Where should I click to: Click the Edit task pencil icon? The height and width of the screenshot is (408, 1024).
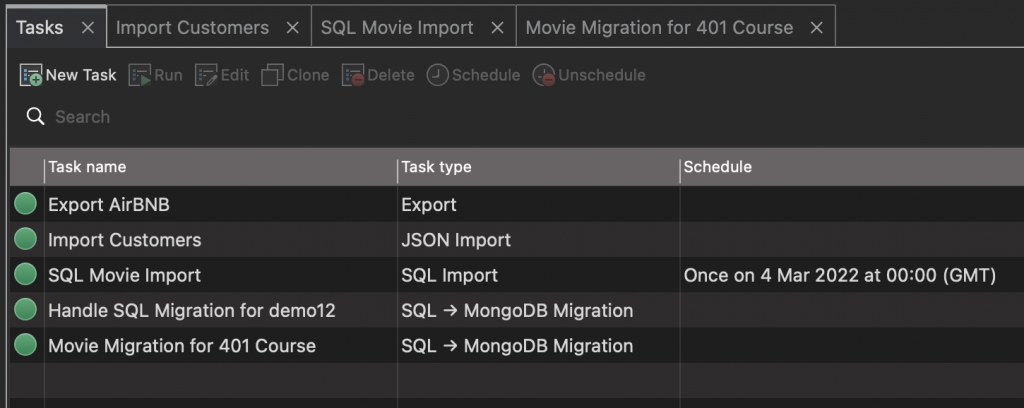point(206,75)
